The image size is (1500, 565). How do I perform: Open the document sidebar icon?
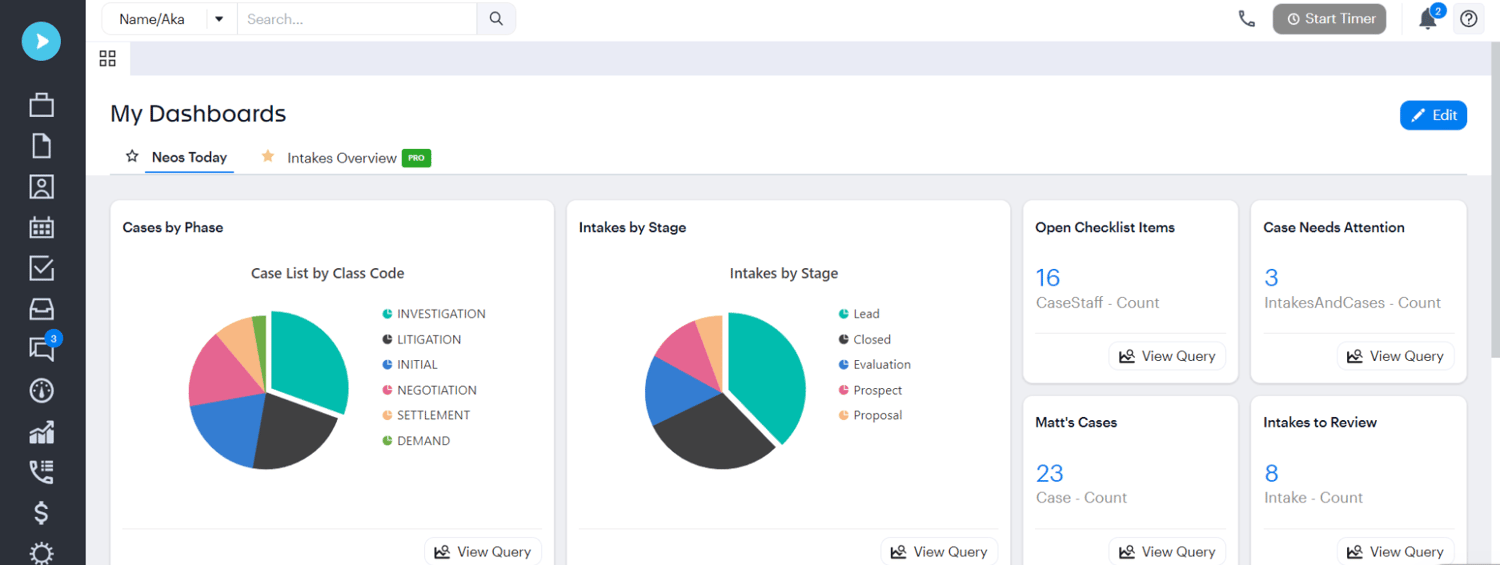coord(41,146)
